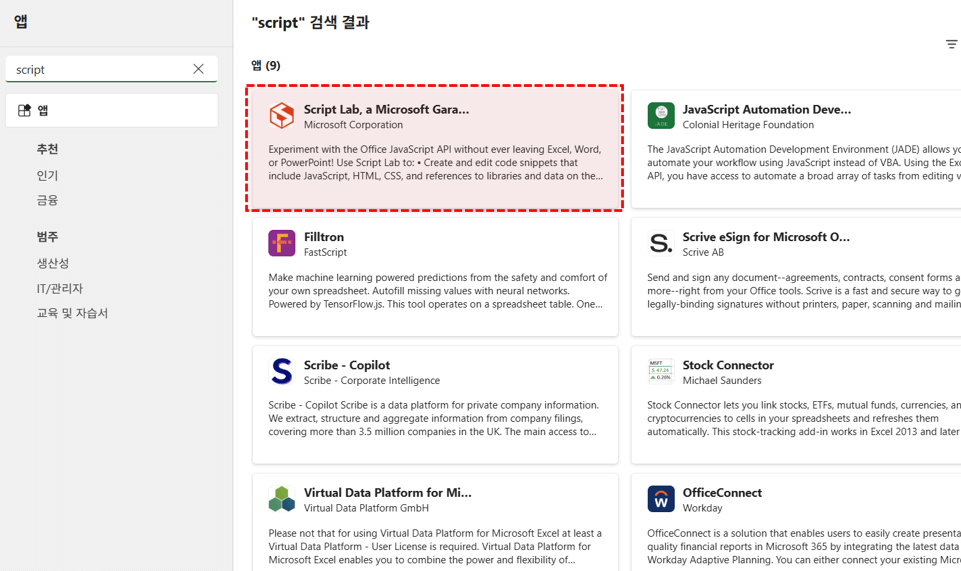Click the Virtual Data Platform hexagon icon
Screen dimensions: 961x571
coord(282,499)
